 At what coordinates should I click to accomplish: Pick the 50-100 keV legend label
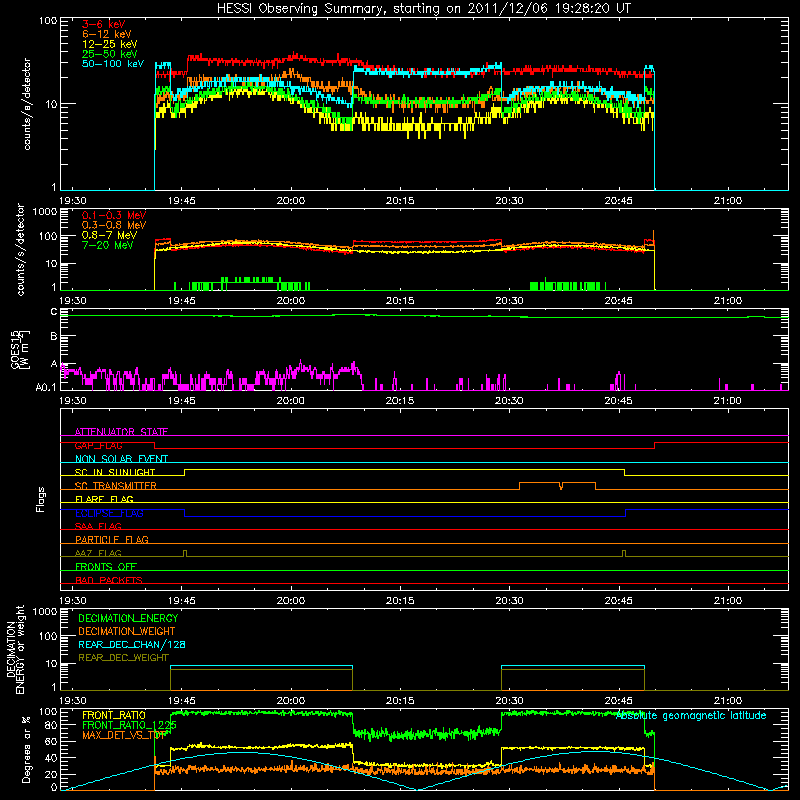click(x=113, y=64)
